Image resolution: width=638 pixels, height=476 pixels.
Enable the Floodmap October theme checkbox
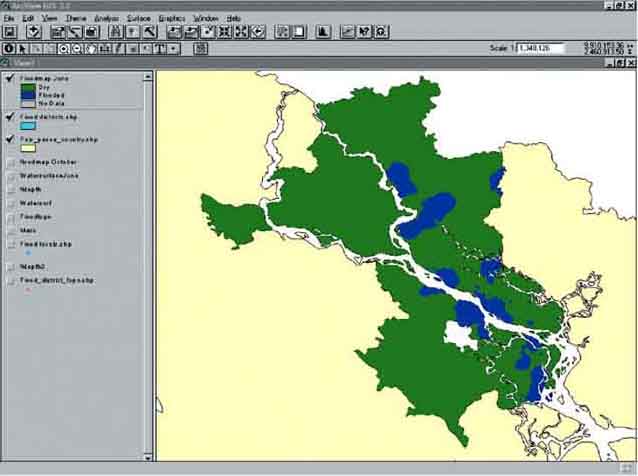10,162
